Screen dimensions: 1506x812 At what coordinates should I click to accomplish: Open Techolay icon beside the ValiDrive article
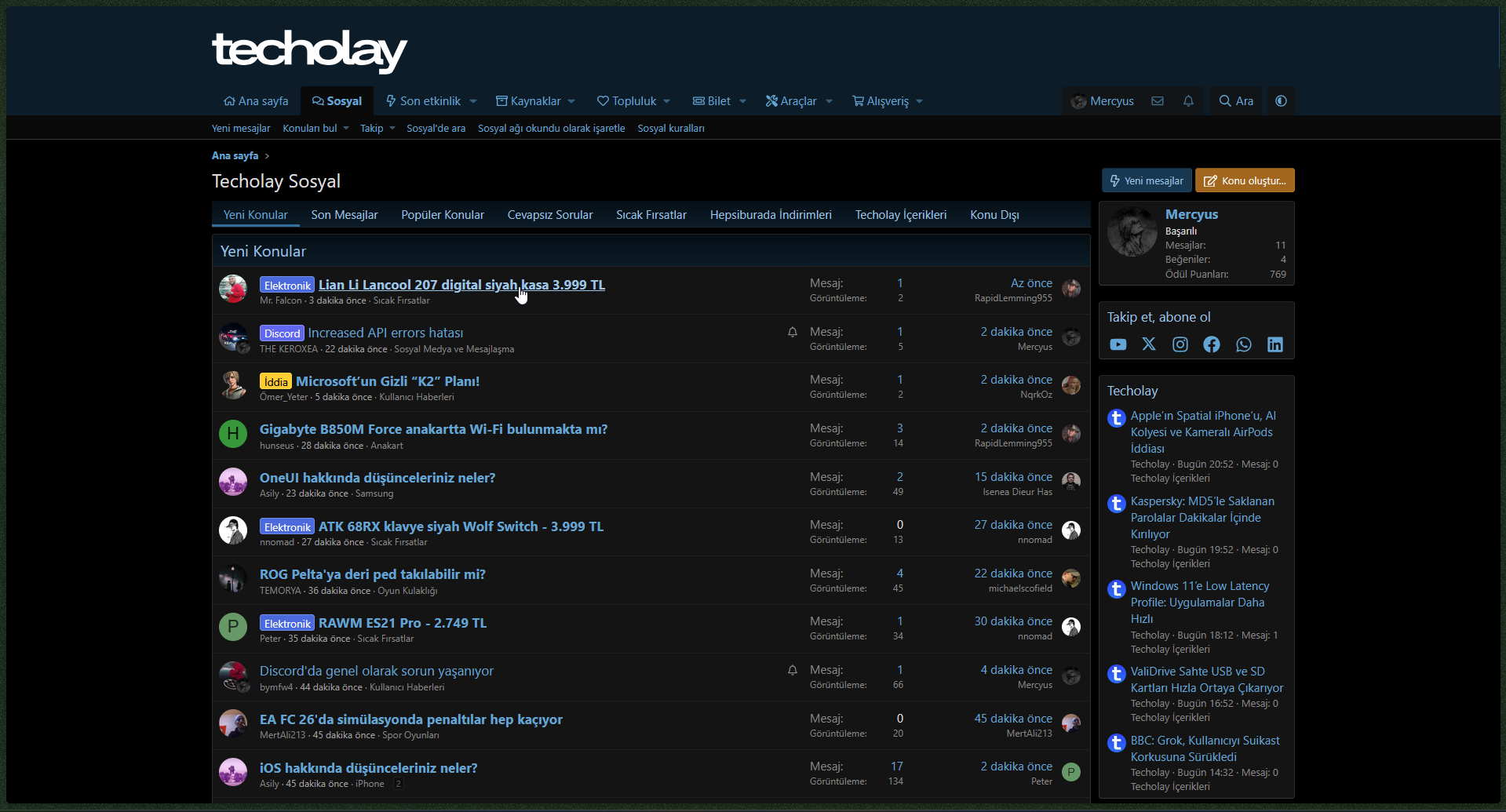(x=1117, y=674)
